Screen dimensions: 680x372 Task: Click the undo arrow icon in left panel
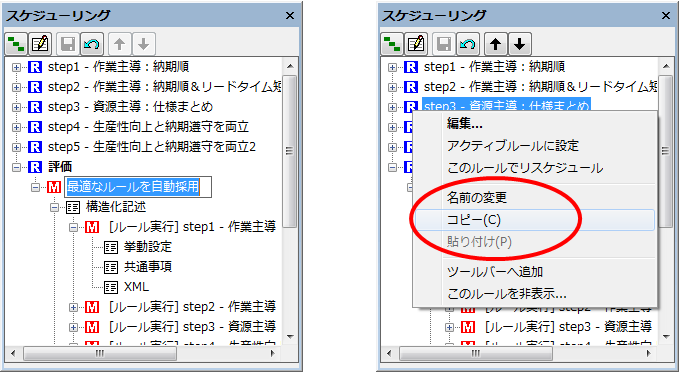click(92, 44)
